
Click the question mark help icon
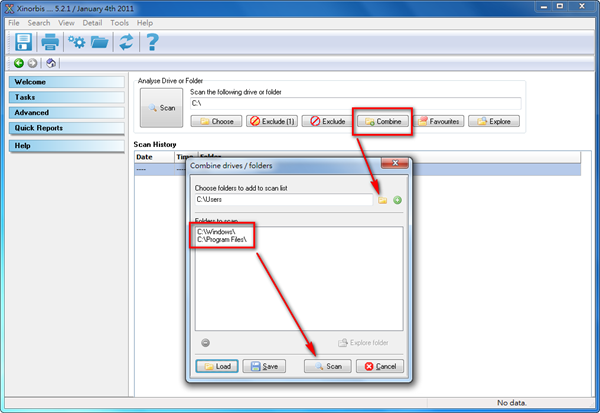(x=152, y=42)
